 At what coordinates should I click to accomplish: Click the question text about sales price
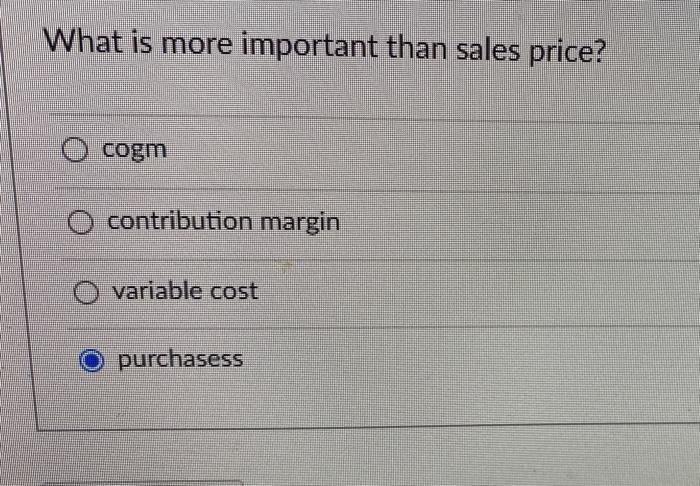[325, 47]
